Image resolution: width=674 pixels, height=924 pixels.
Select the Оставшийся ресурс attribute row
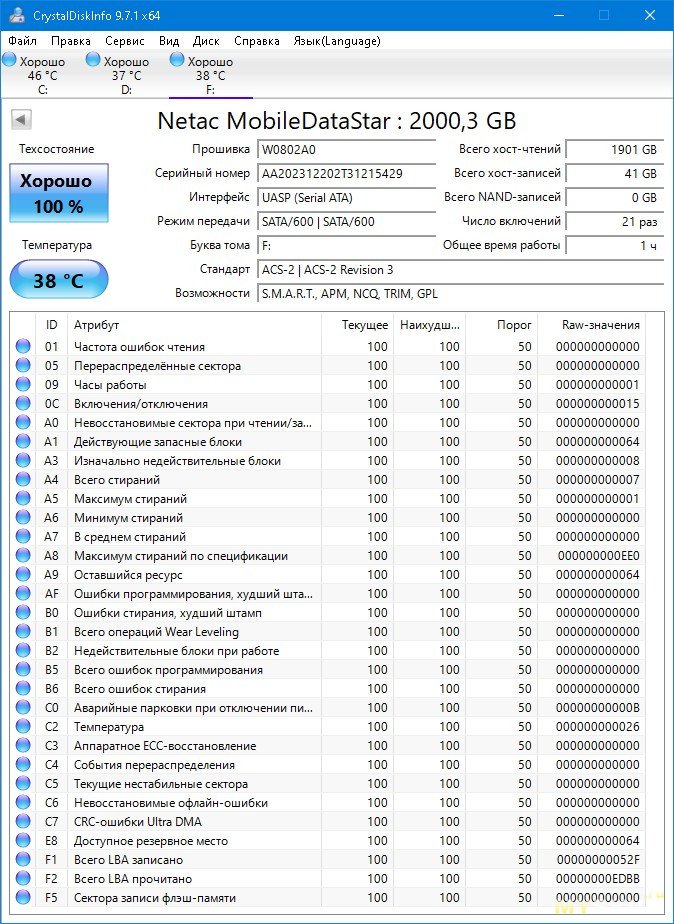329,575
